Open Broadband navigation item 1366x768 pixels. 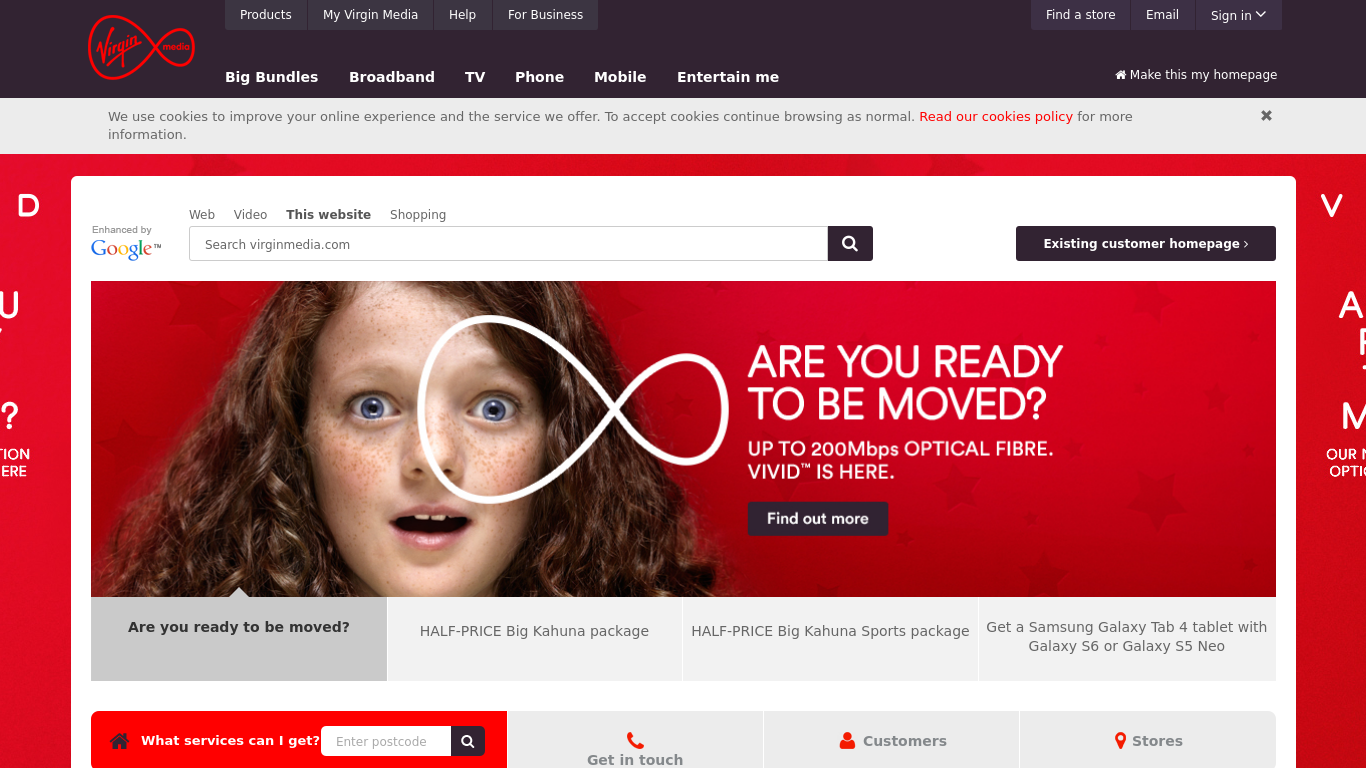click(392, 77)
